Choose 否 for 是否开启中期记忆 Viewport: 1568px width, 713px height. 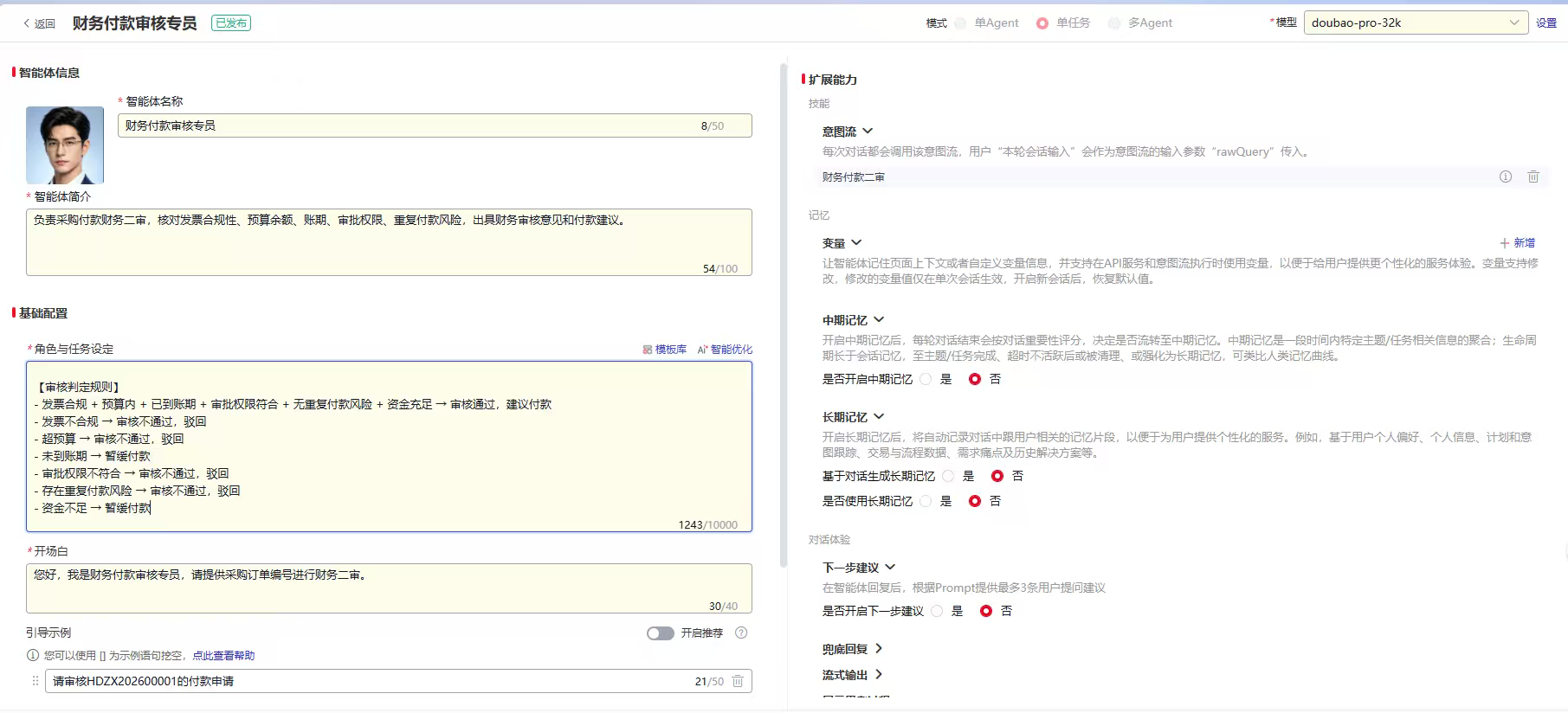[x=975, y=379]
